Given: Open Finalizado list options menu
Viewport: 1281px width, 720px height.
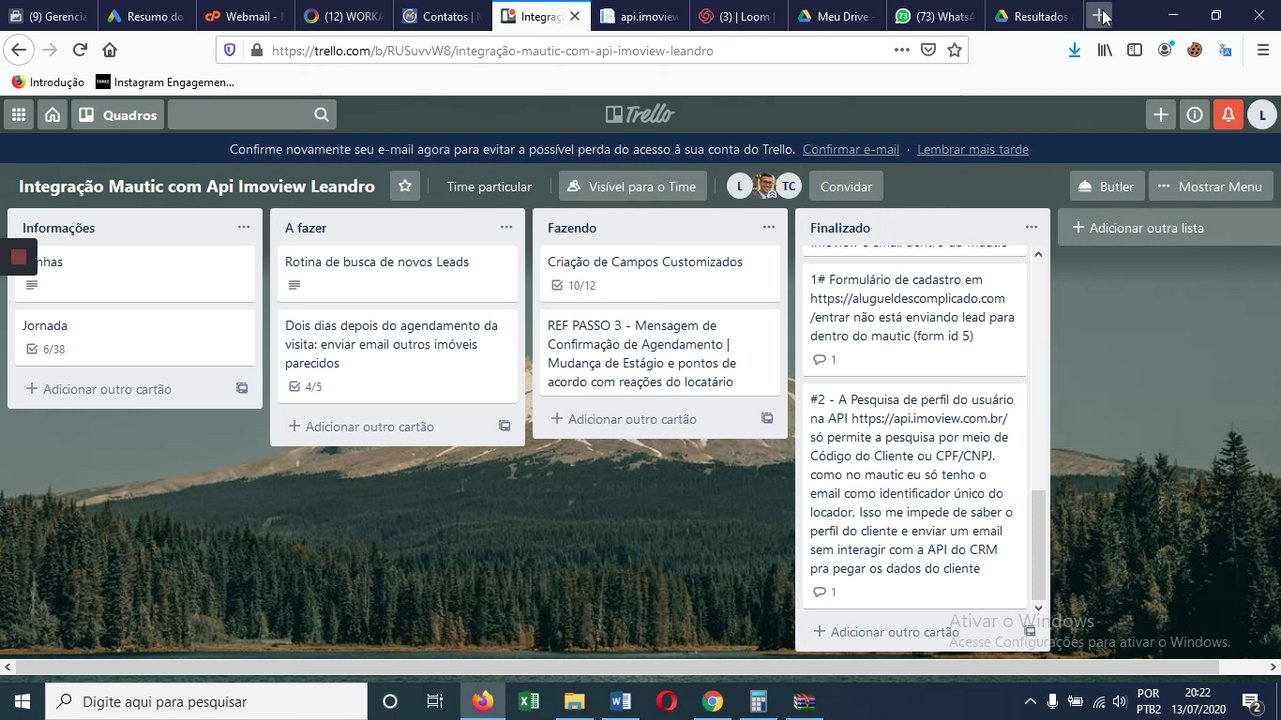Looking at the screenshot, I should [x=1031, y=227].
